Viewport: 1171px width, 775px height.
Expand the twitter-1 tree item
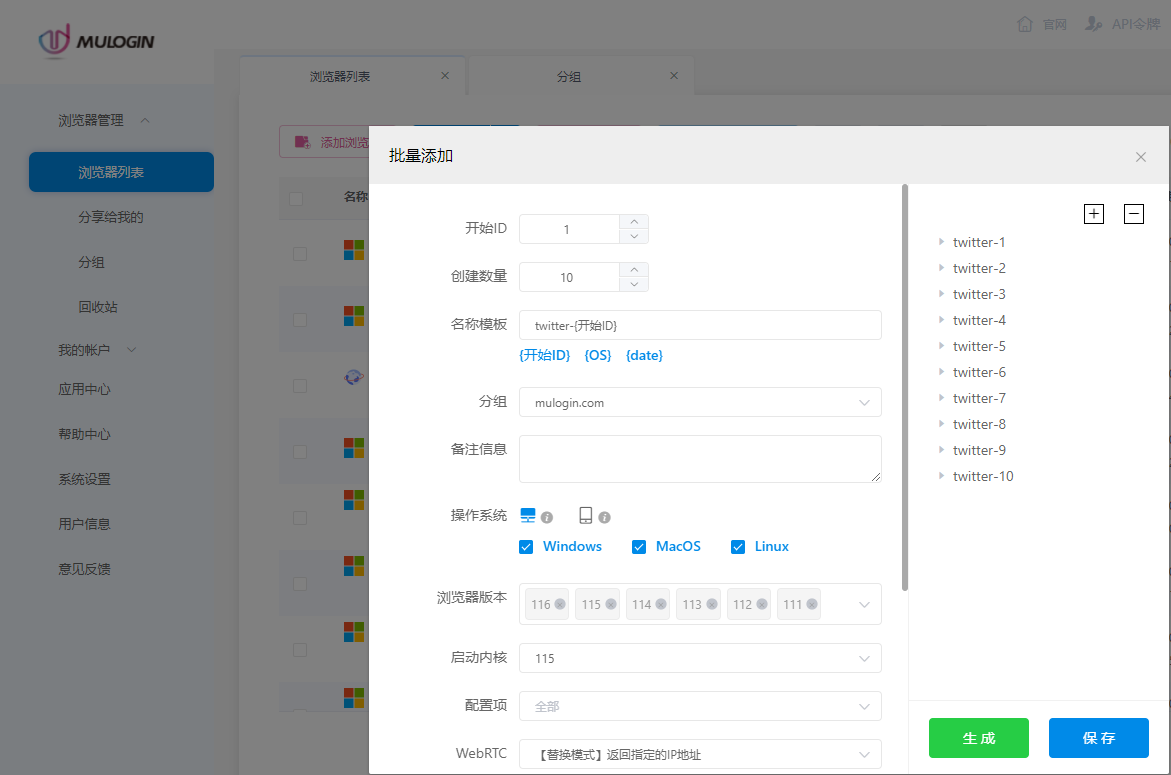(941, 242)
